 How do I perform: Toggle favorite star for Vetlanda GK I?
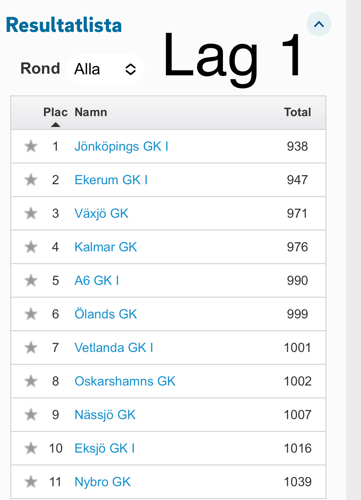(31, 348)
